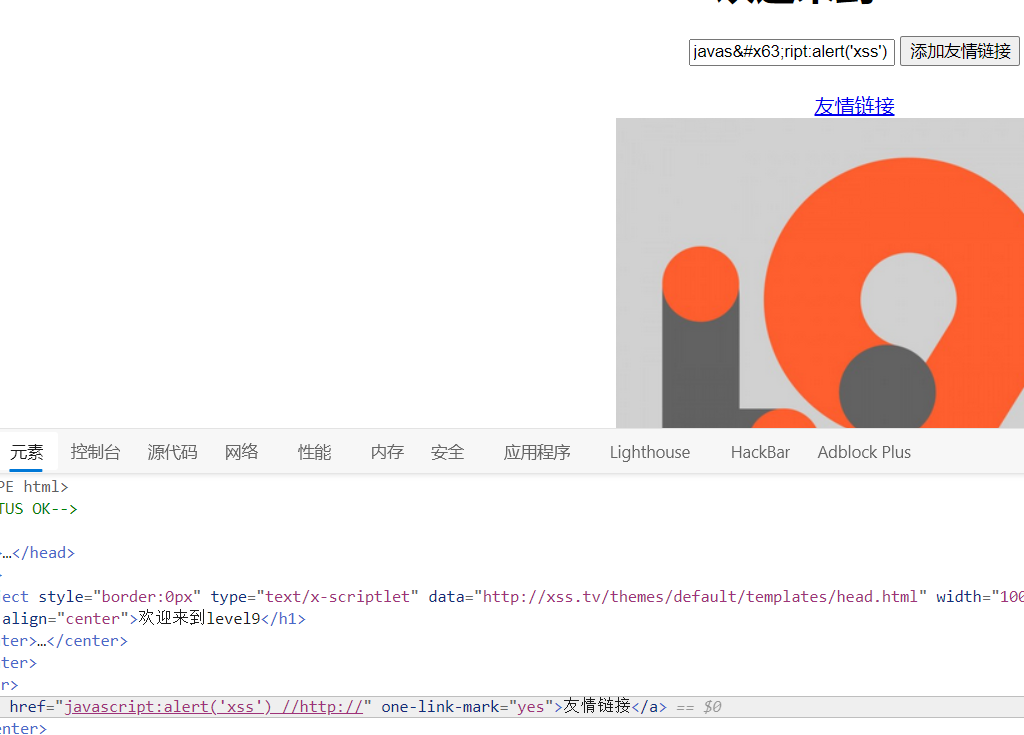Click the javascript:alert('xss') href value
The image size is (1024, 735).
coord(214,707)
